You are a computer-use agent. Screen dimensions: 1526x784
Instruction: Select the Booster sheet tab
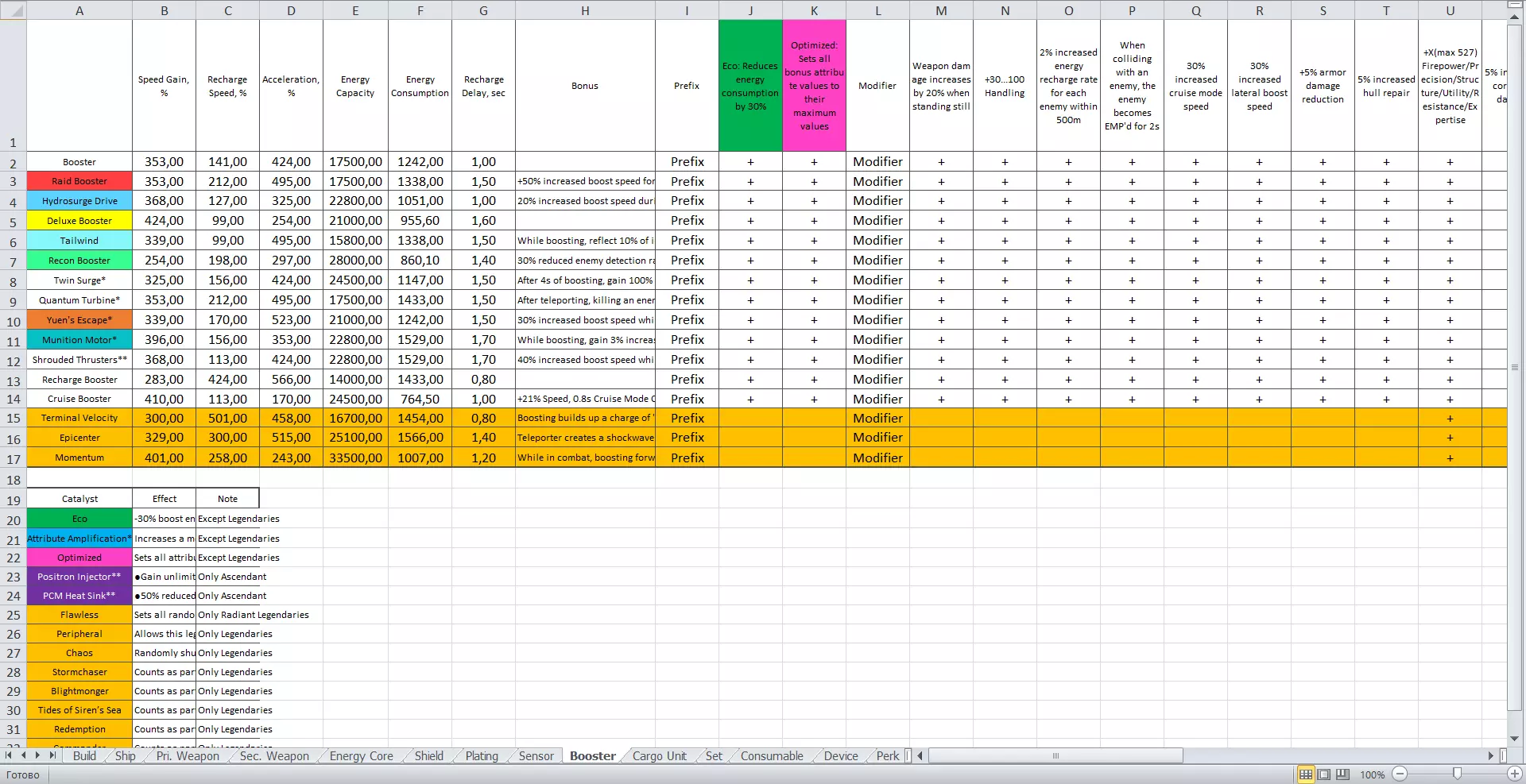pos(593,756)
